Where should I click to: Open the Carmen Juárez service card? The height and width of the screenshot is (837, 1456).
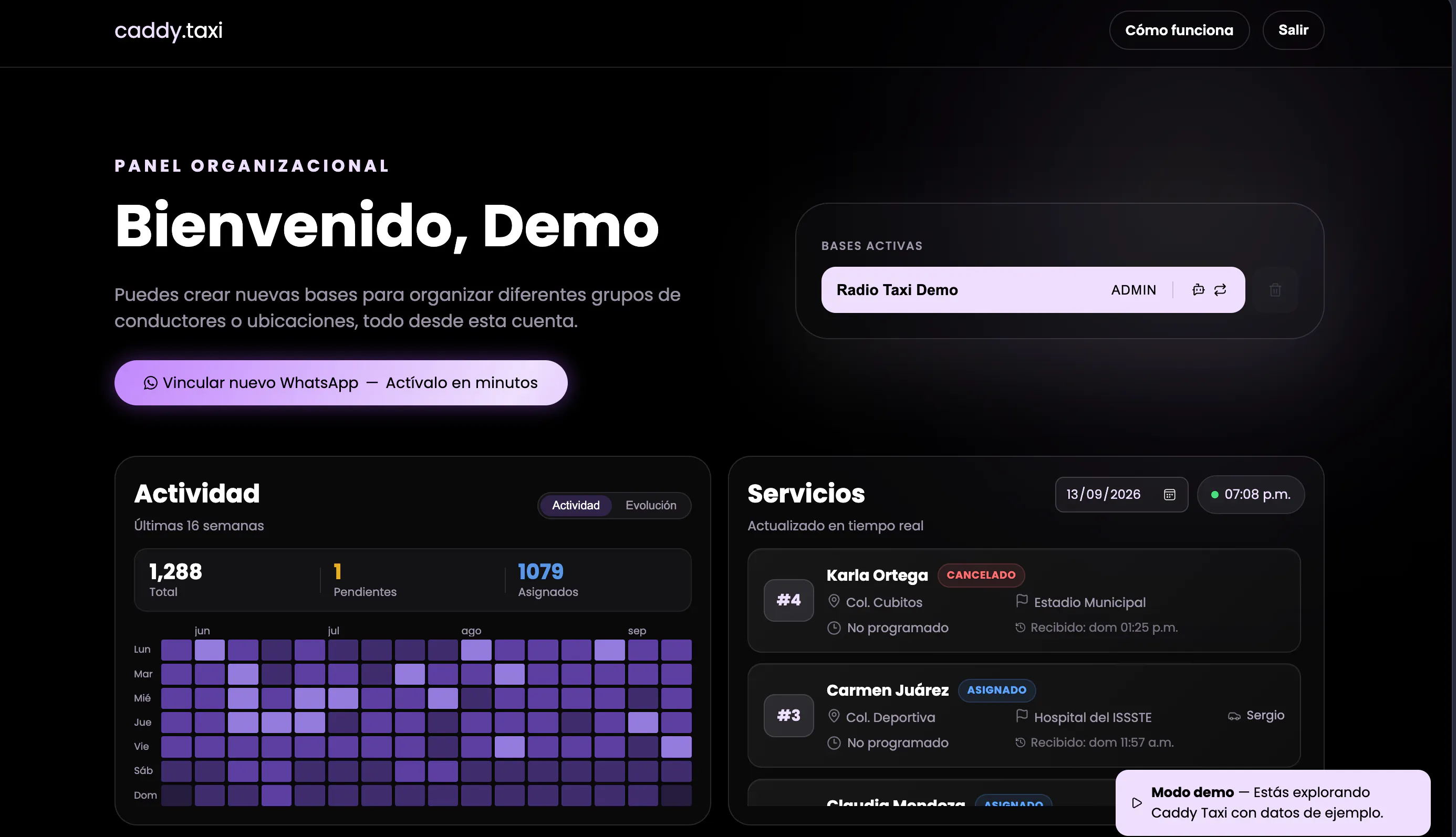[1024, 715]
